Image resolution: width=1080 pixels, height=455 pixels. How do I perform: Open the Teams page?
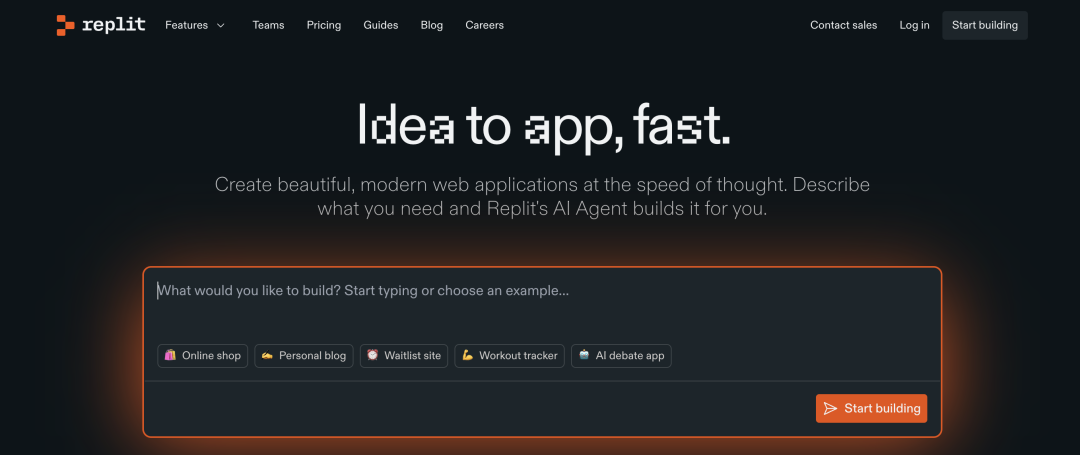(269, 25)
